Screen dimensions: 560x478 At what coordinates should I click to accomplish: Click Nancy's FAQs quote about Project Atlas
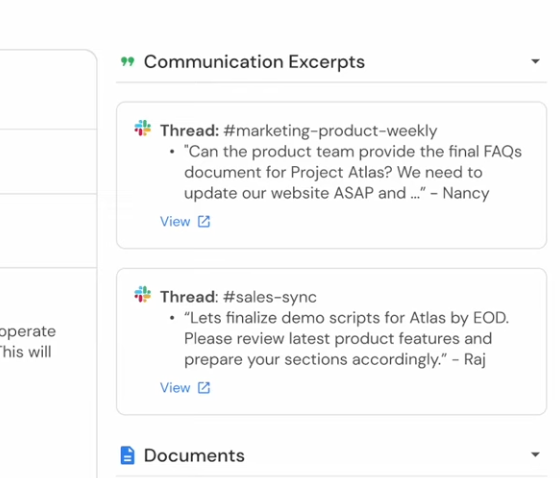[353, 173]
